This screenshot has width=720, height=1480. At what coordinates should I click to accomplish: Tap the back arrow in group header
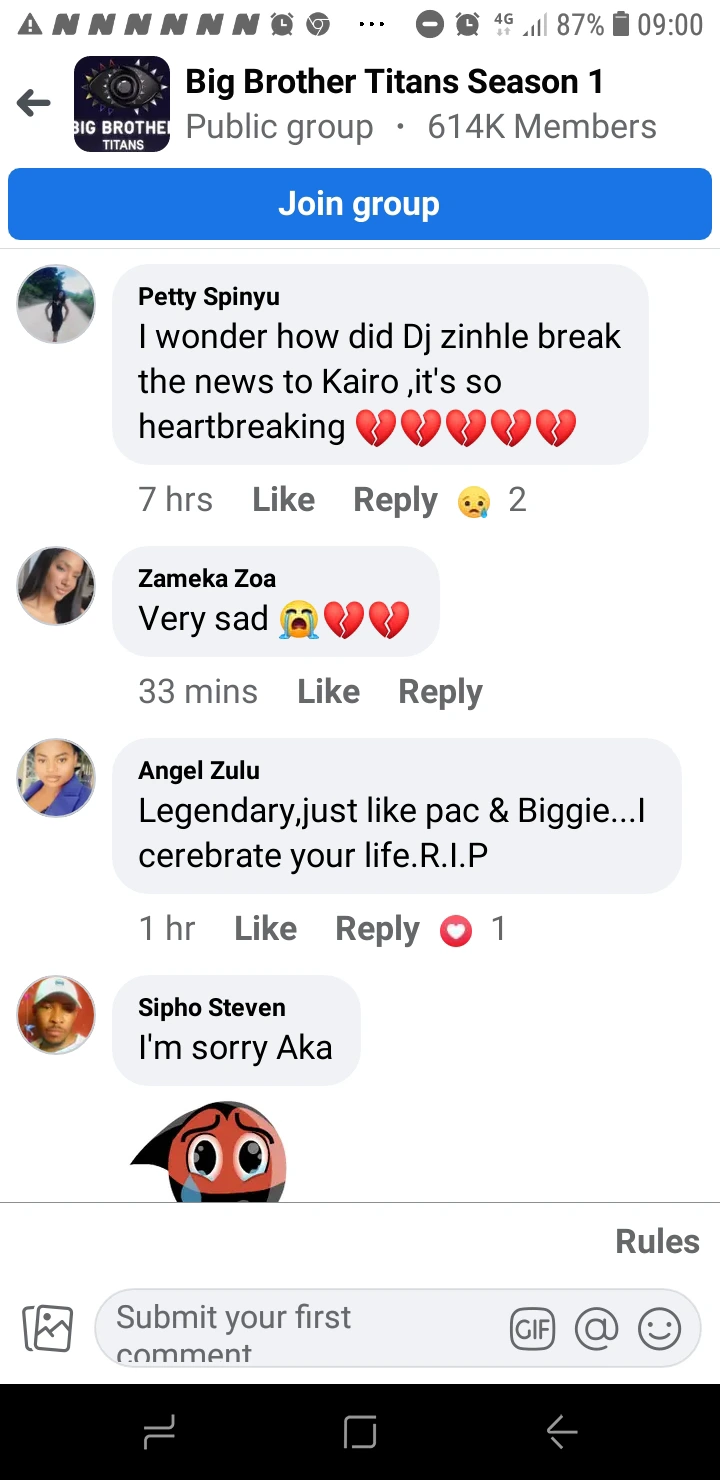point(34,103)
